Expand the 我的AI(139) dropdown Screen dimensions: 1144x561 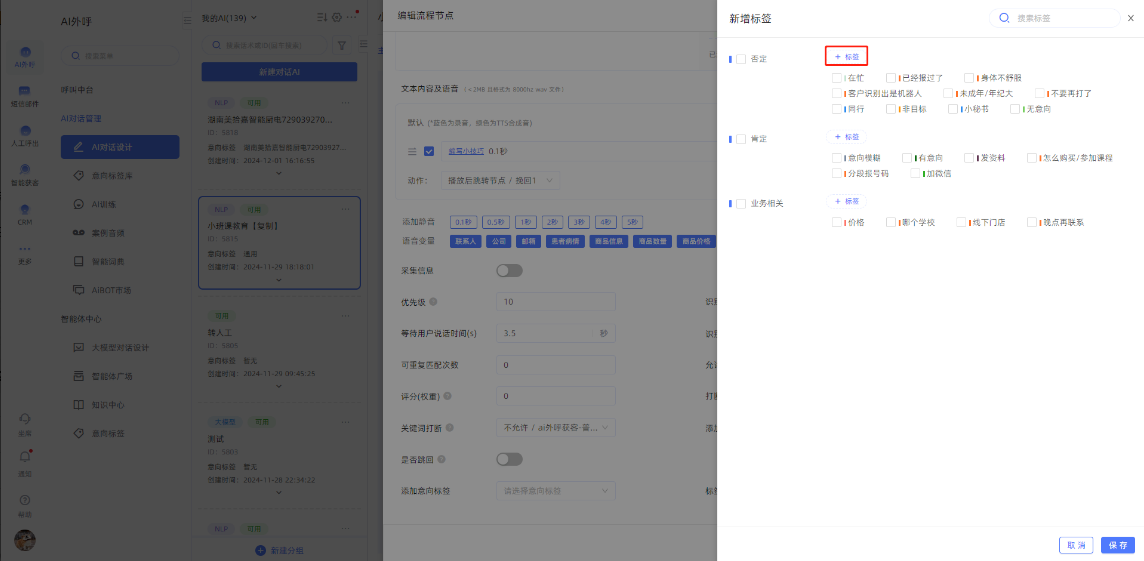click(x=230, y=18)
